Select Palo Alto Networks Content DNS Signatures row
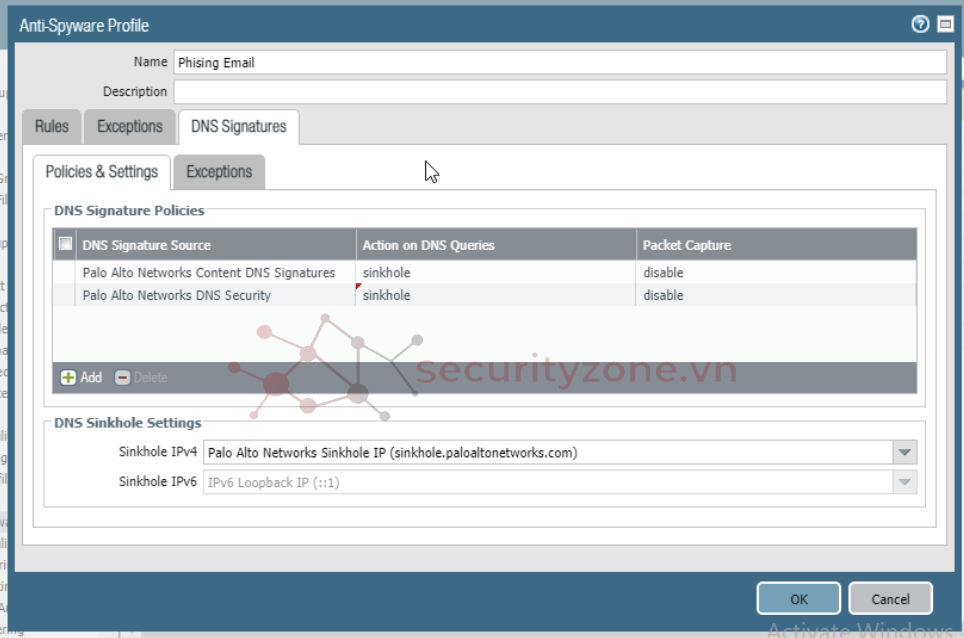 coord(208,273)
